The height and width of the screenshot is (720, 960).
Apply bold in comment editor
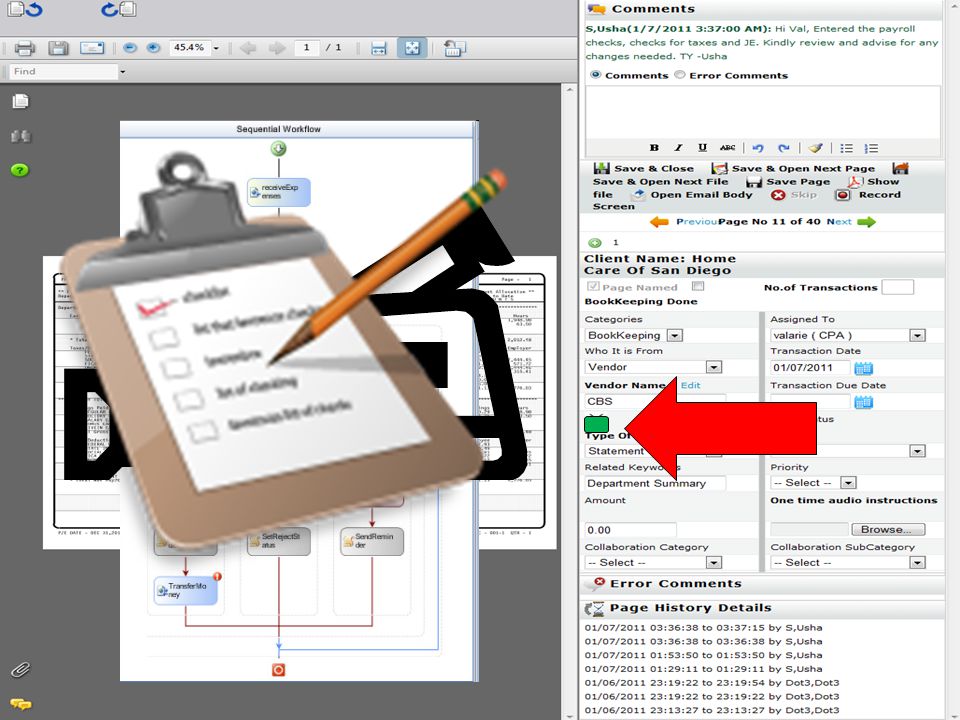tap(654, 148)
